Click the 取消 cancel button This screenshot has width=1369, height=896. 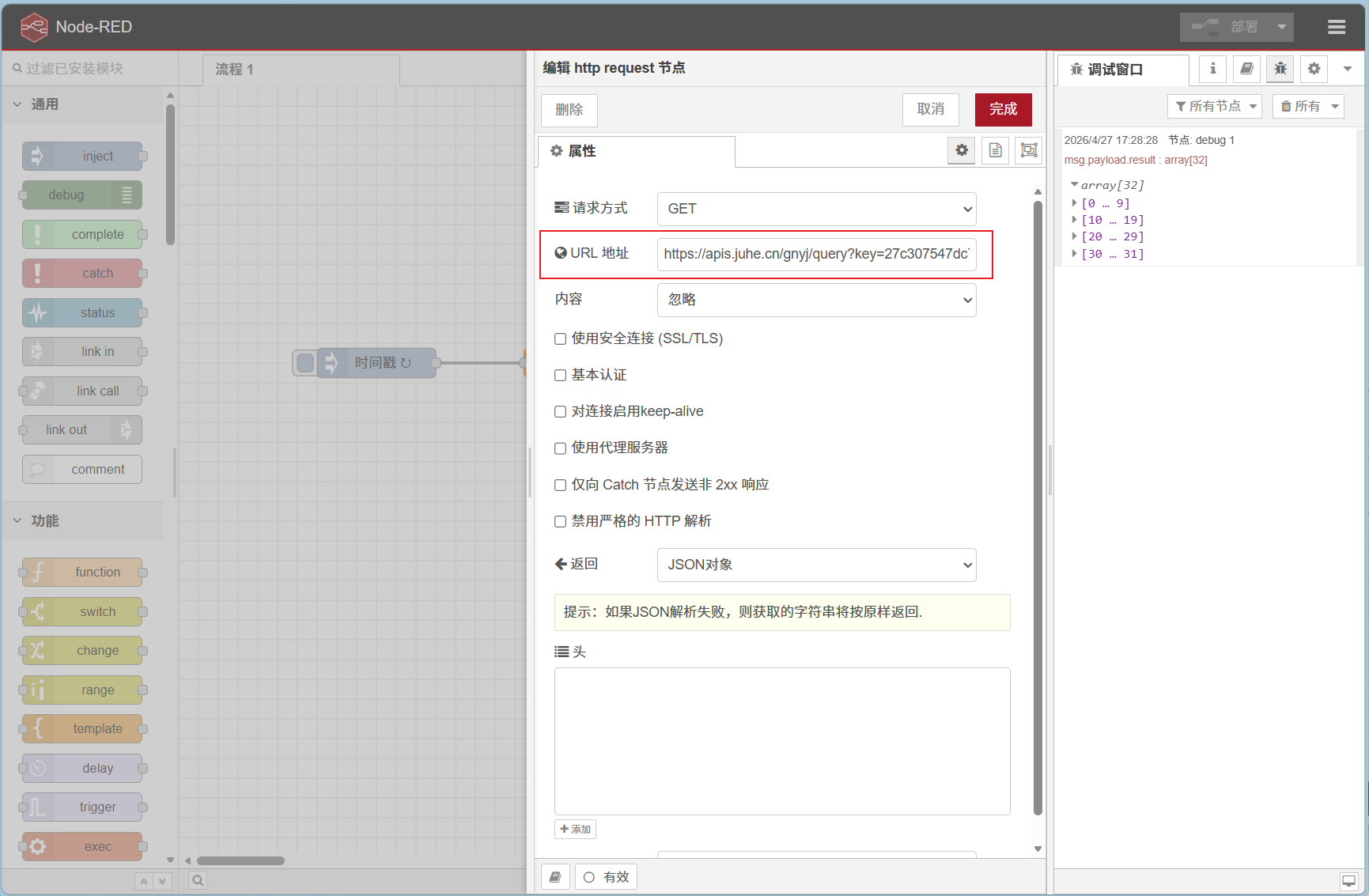click(931, 110)
